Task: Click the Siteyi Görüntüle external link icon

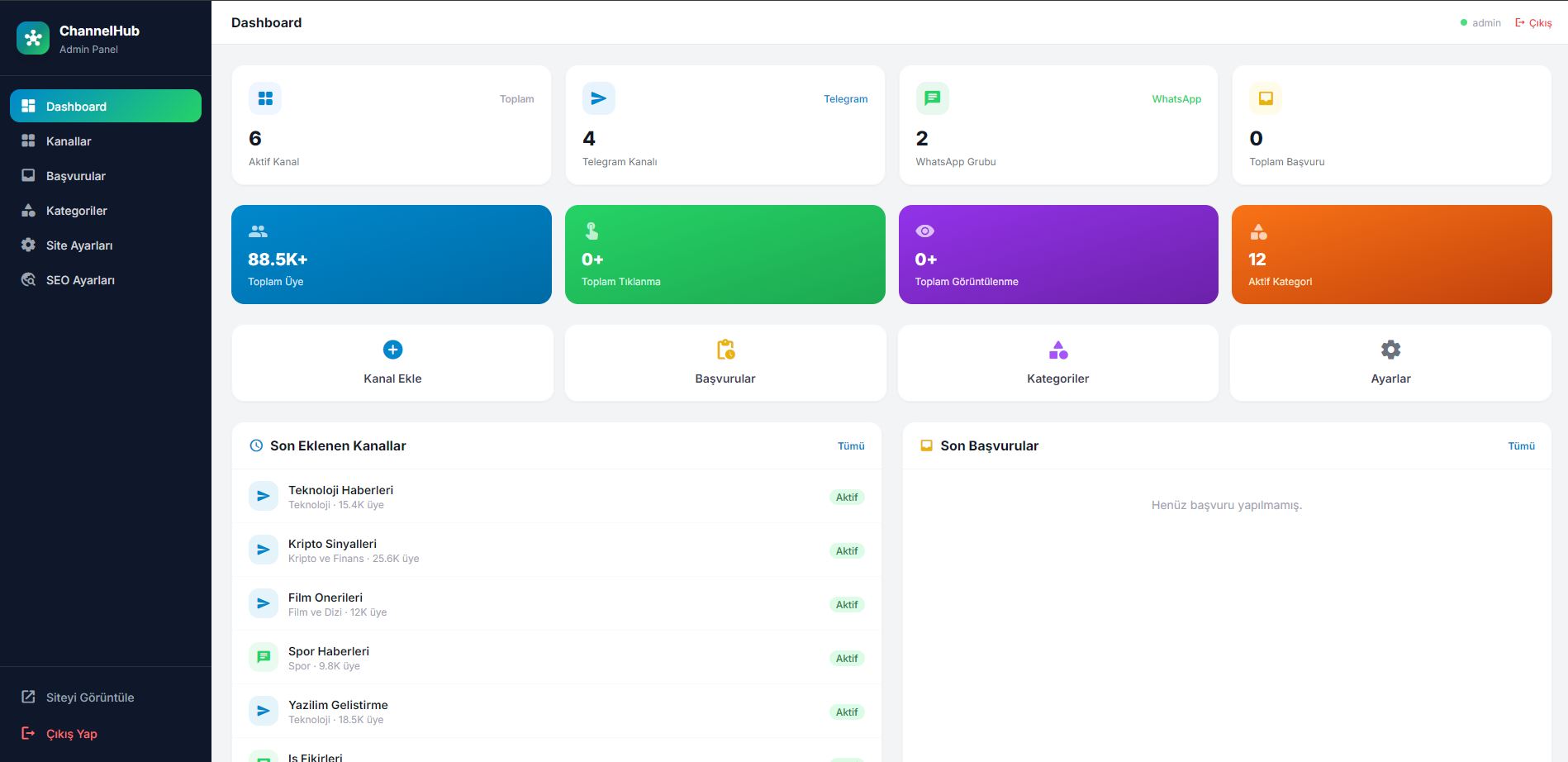Action: pos(28,697)
